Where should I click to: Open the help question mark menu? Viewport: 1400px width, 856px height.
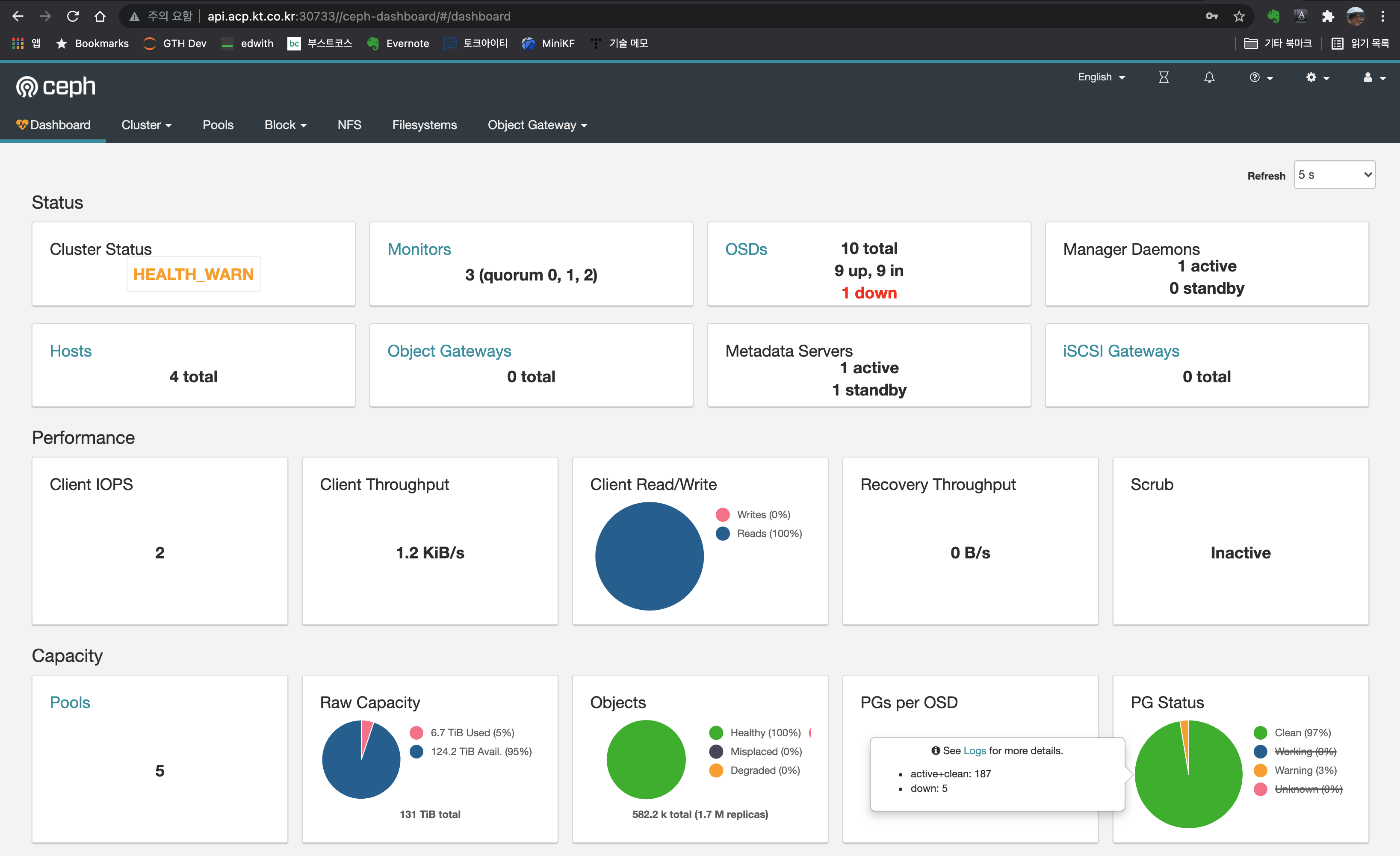(1260, 77)
